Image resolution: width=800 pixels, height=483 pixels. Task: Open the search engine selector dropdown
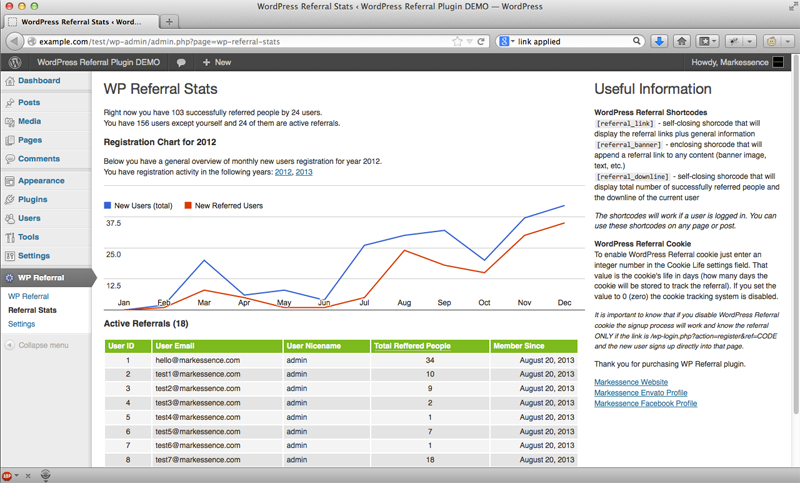tap(507, 41)
